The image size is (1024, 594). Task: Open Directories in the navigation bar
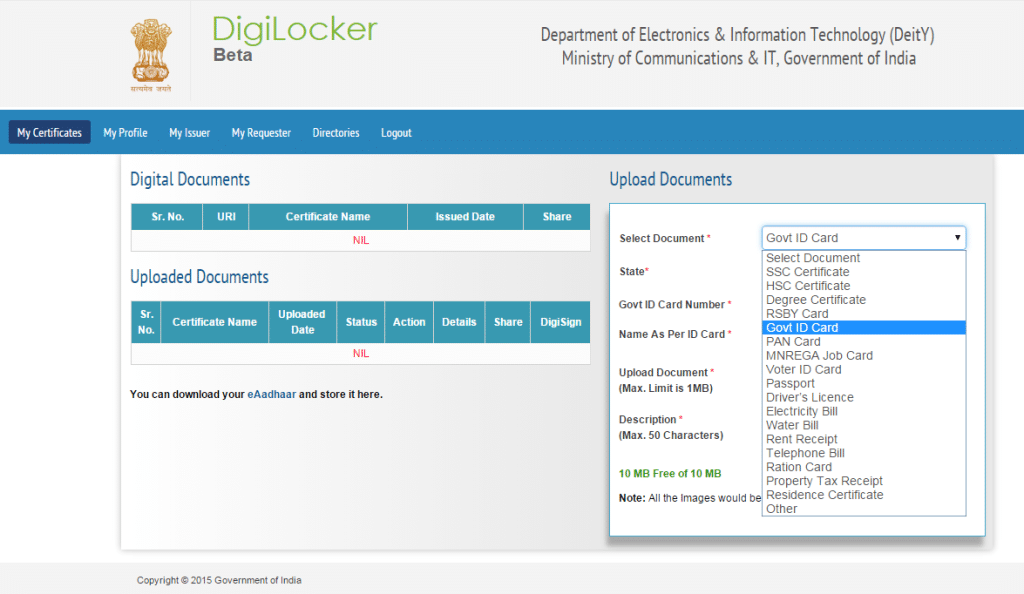(x=336, y=133)
